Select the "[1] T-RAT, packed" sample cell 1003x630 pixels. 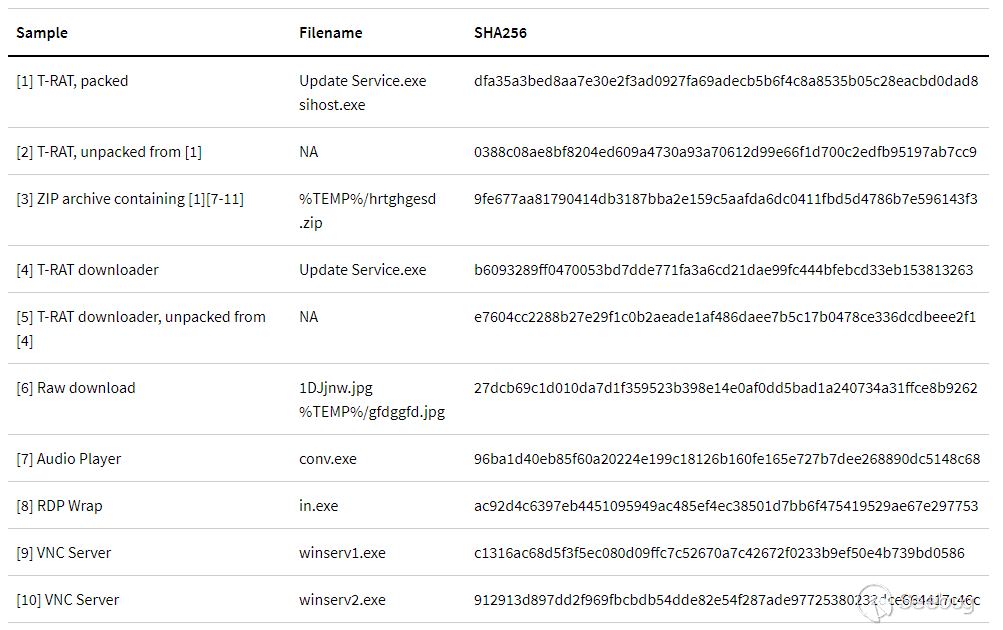click(x=72, y=81)
